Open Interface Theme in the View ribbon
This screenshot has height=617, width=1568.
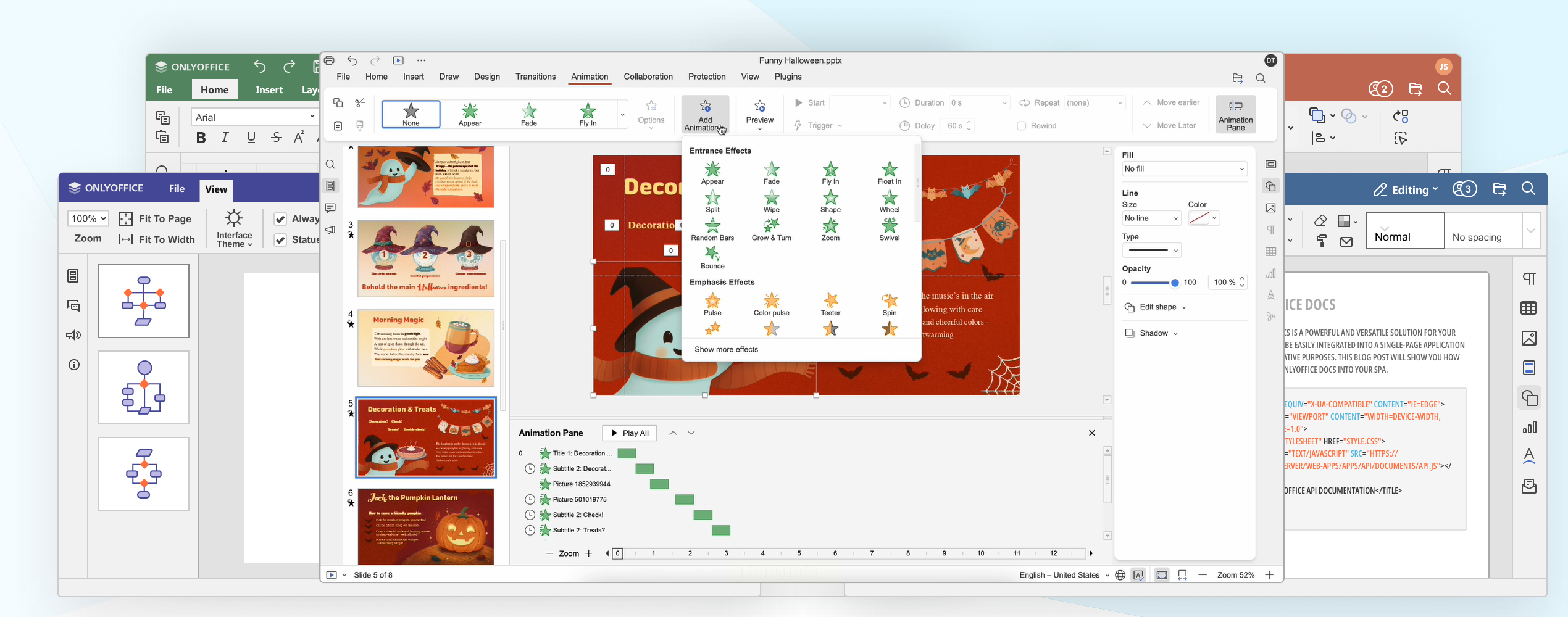pos(235,228)
